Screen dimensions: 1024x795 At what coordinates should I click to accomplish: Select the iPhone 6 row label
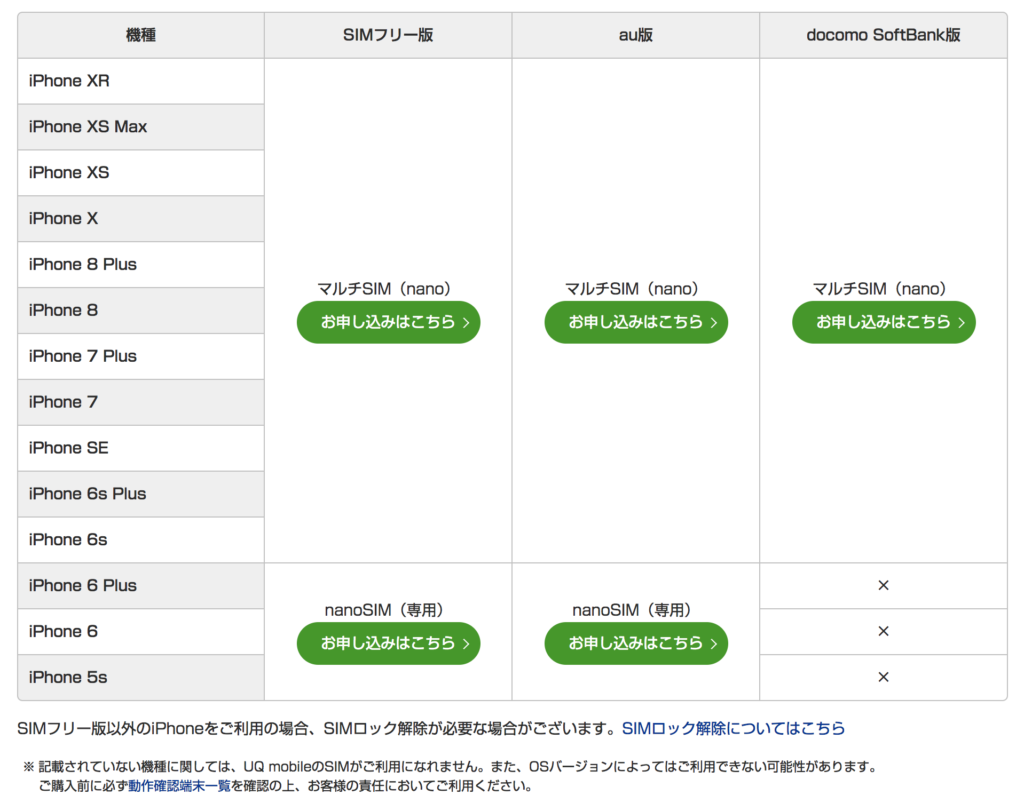[63, 632]
